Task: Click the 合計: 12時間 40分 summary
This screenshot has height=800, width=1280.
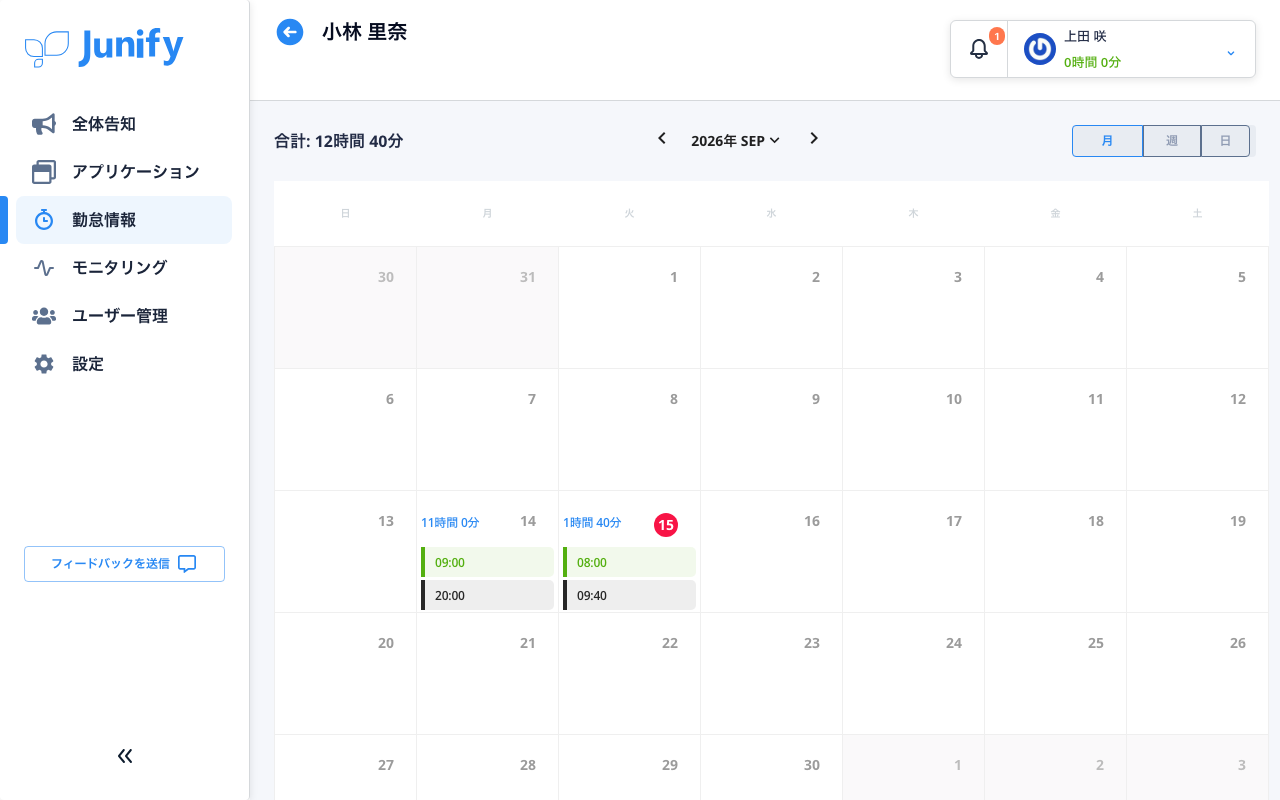Action: 338,141
